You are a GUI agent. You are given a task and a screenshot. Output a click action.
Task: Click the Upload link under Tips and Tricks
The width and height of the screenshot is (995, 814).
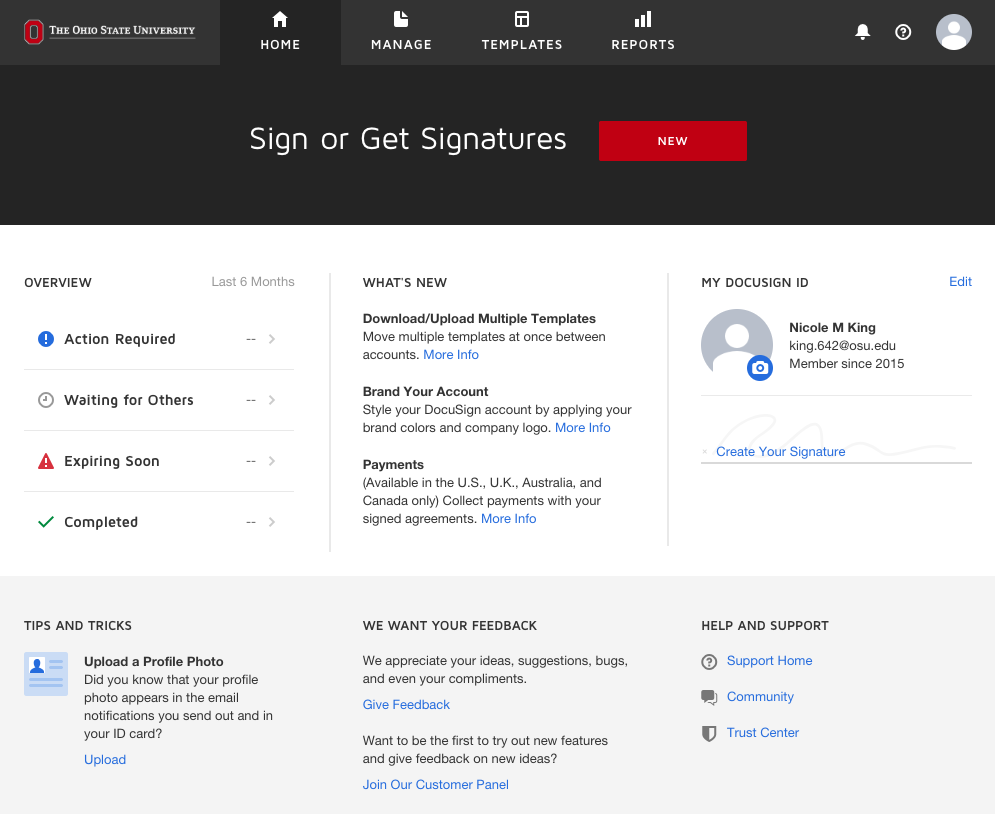[x=105, y=759]
